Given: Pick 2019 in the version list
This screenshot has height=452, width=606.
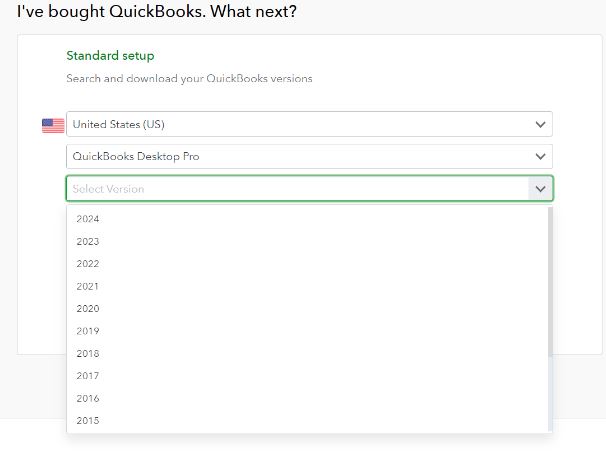Looking at the screenshot, I should [x=307, y=331].
